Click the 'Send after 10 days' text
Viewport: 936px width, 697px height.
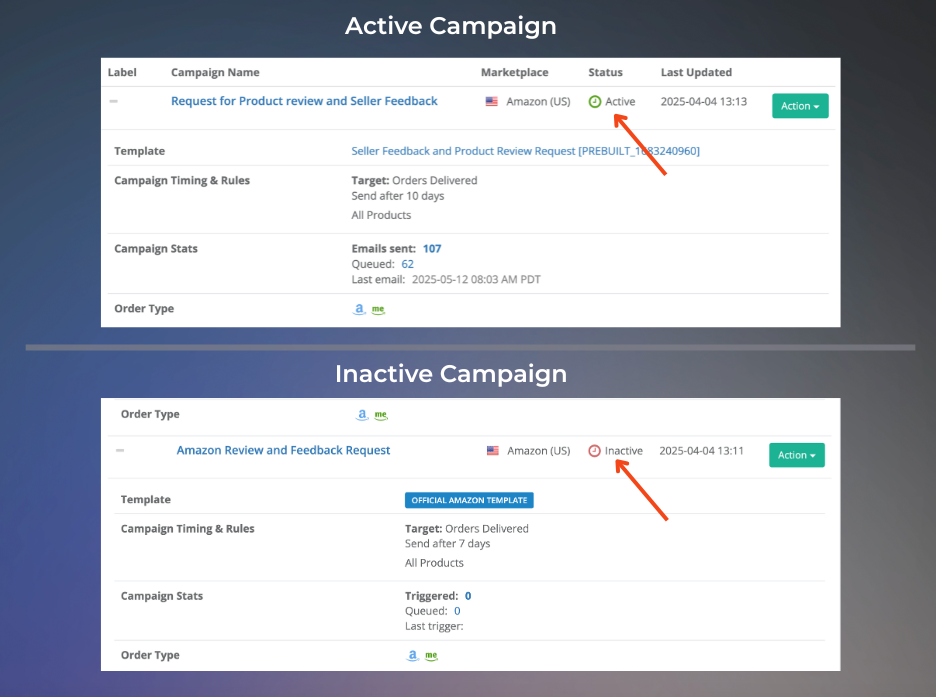[398, 196]
